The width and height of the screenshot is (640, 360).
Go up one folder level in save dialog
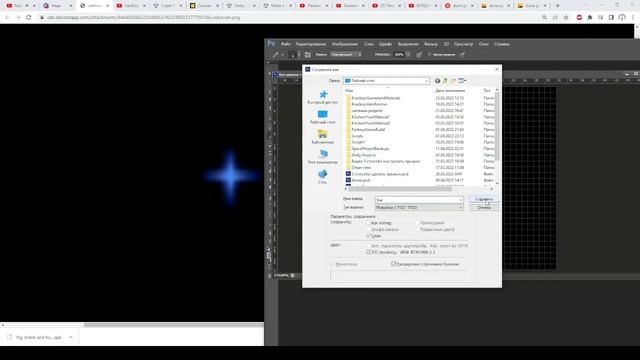pyautogui.click(x=445, y=81)
